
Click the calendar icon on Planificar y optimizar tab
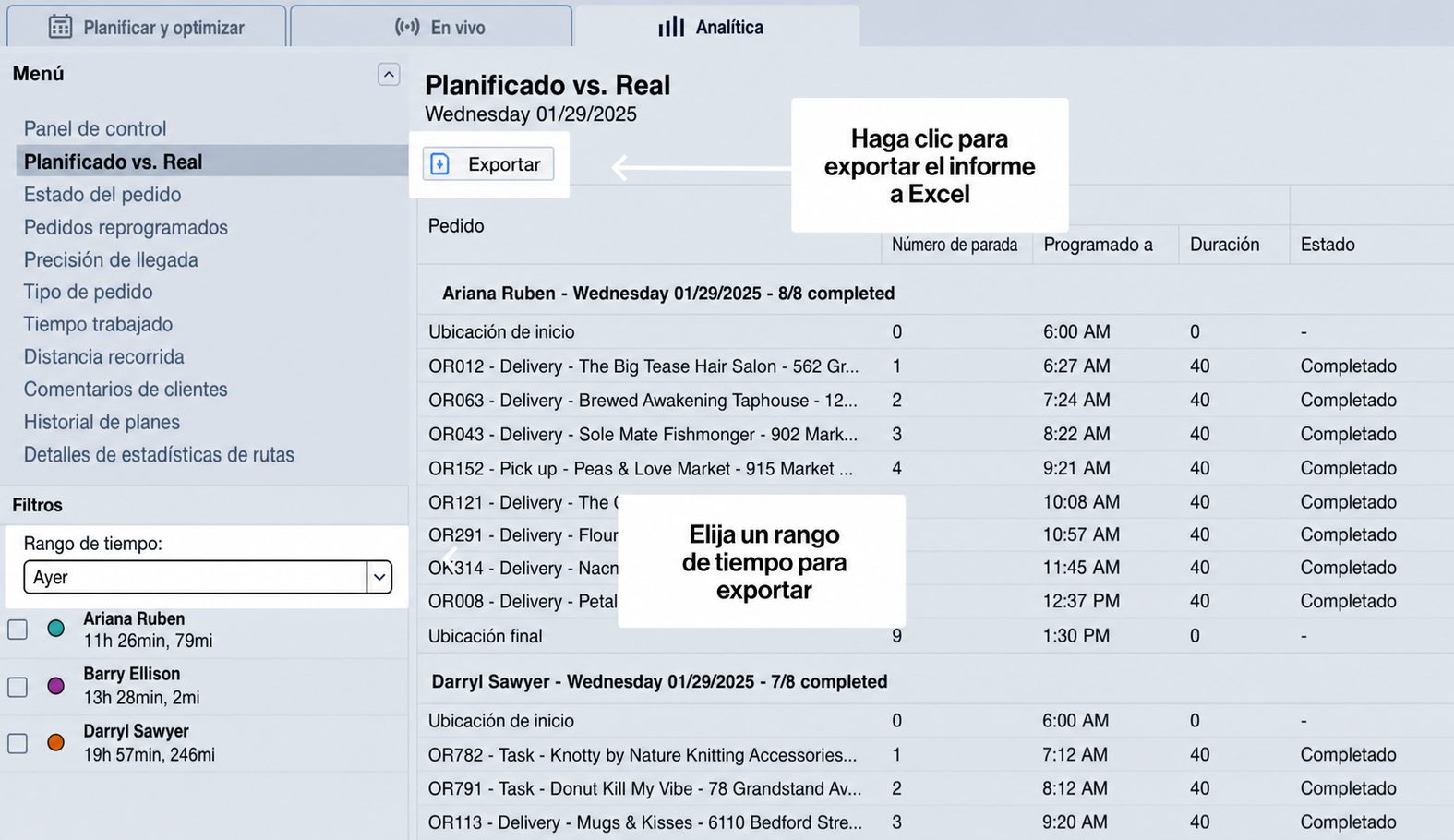(60, 27)
